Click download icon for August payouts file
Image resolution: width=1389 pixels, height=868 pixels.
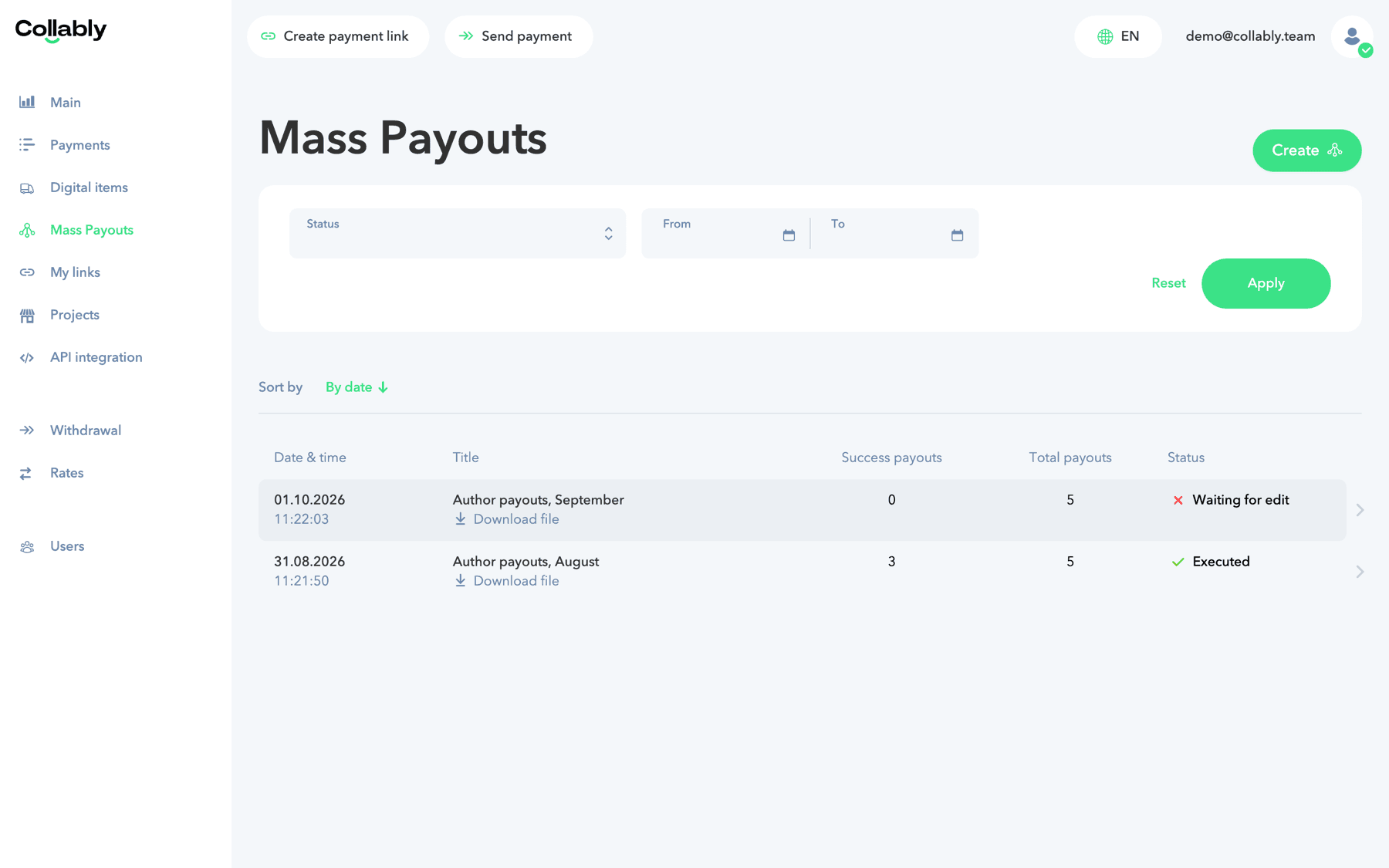pos(460,580)
